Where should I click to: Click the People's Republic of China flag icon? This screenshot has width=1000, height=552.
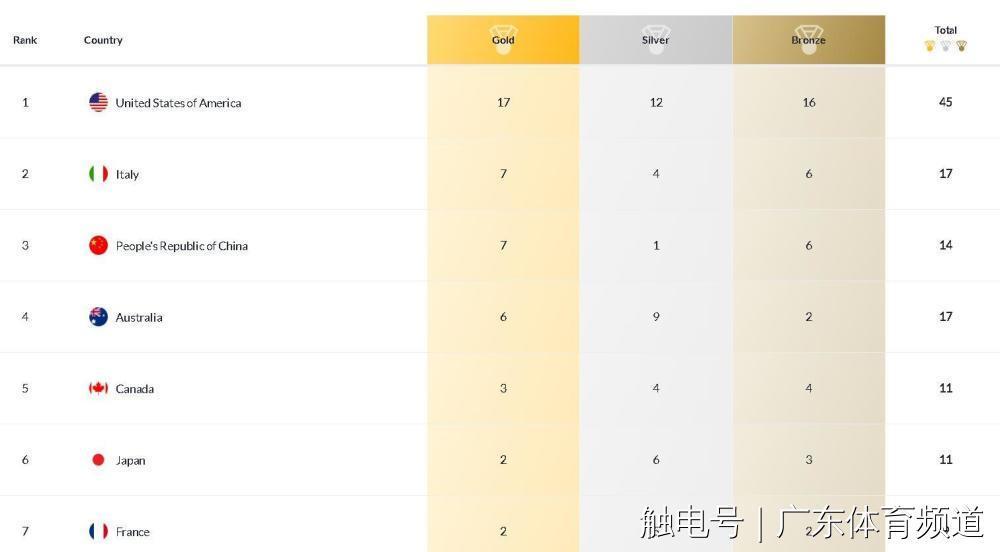coord(98,245)
